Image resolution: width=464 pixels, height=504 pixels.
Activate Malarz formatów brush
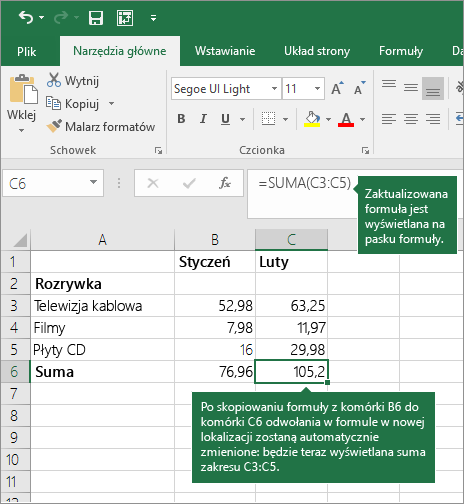(x=101, y=127)
